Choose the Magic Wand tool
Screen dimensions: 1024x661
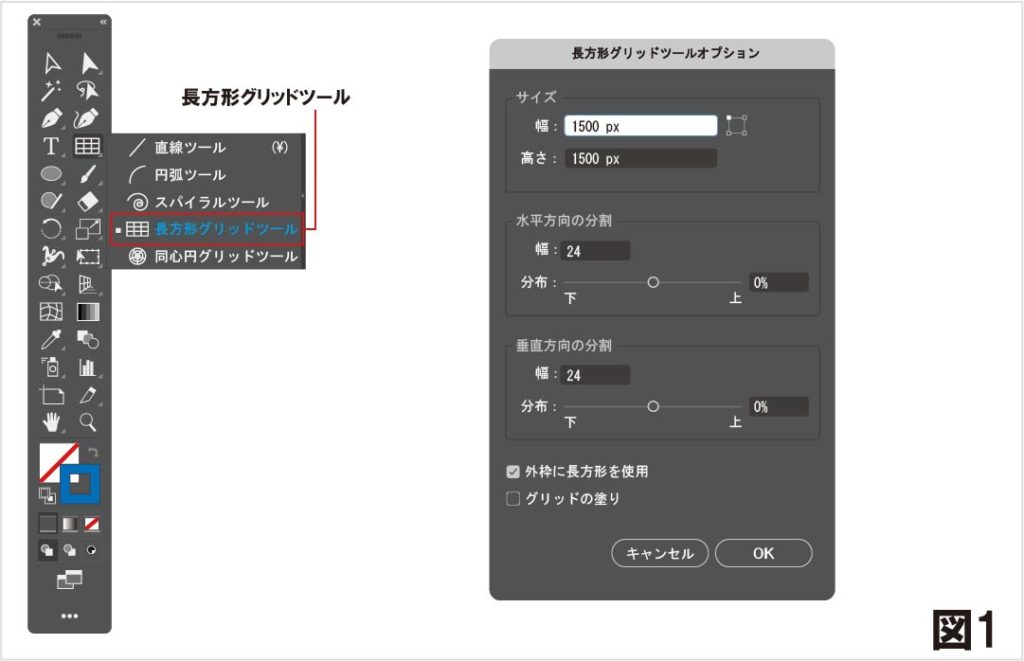(52, 92)
